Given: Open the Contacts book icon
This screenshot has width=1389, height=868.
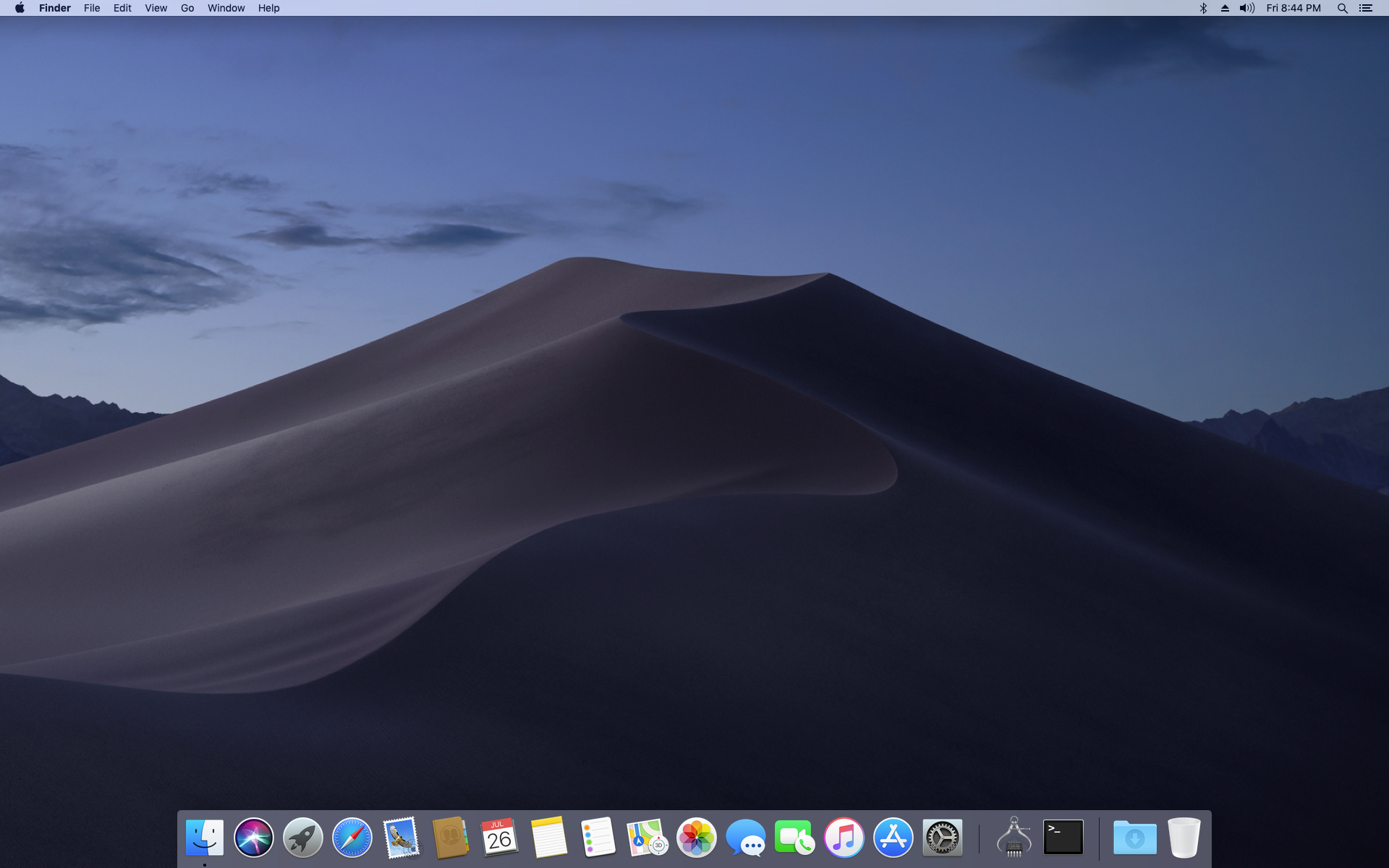Looking at the screenshot, I should pyautogui.click(x=450, y=838).
